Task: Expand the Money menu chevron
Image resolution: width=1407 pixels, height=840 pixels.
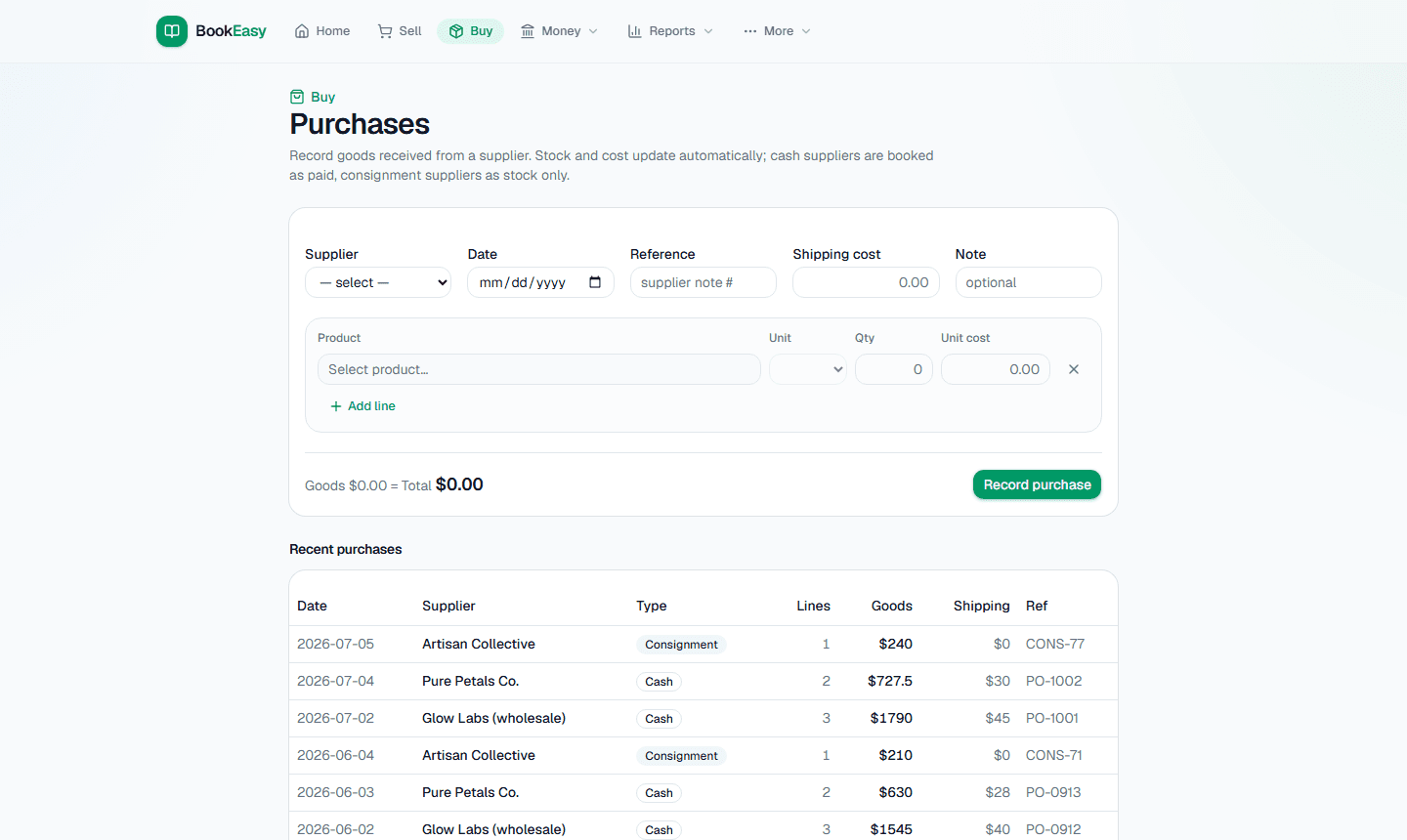Action: click(x=593, y=31)
